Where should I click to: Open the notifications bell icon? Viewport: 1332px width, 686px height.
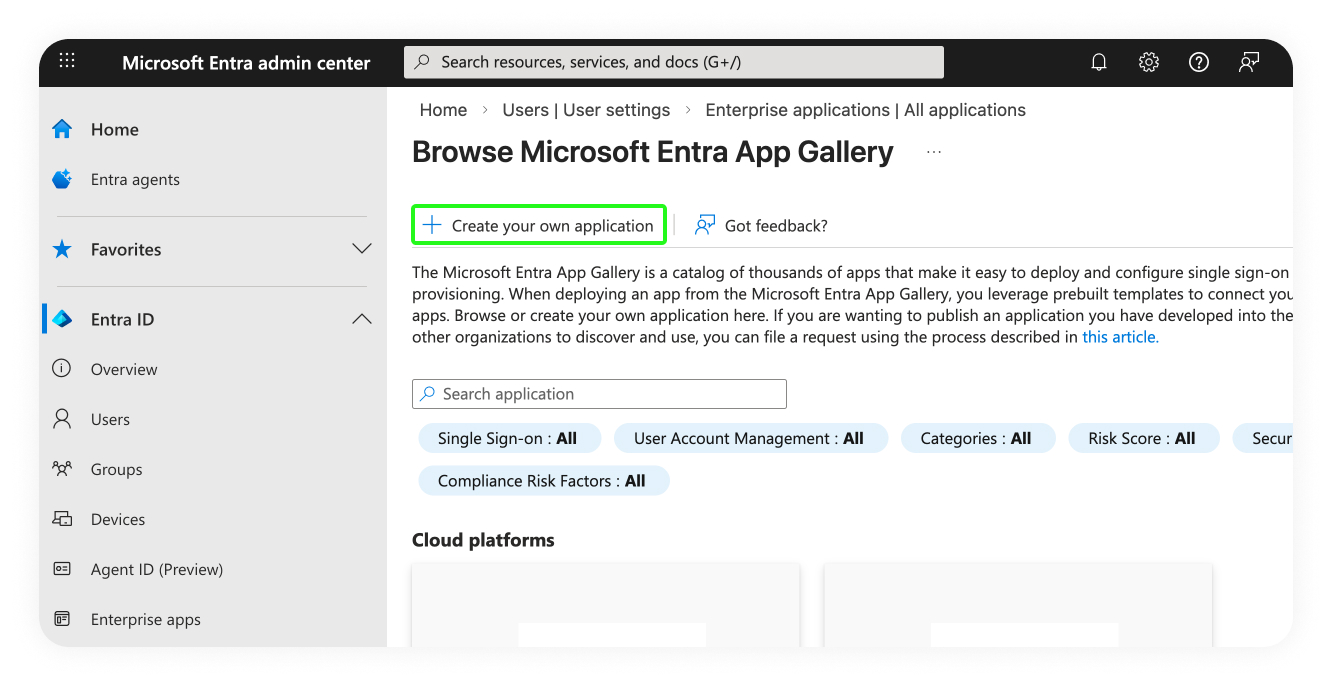[x=1099, y=62]
